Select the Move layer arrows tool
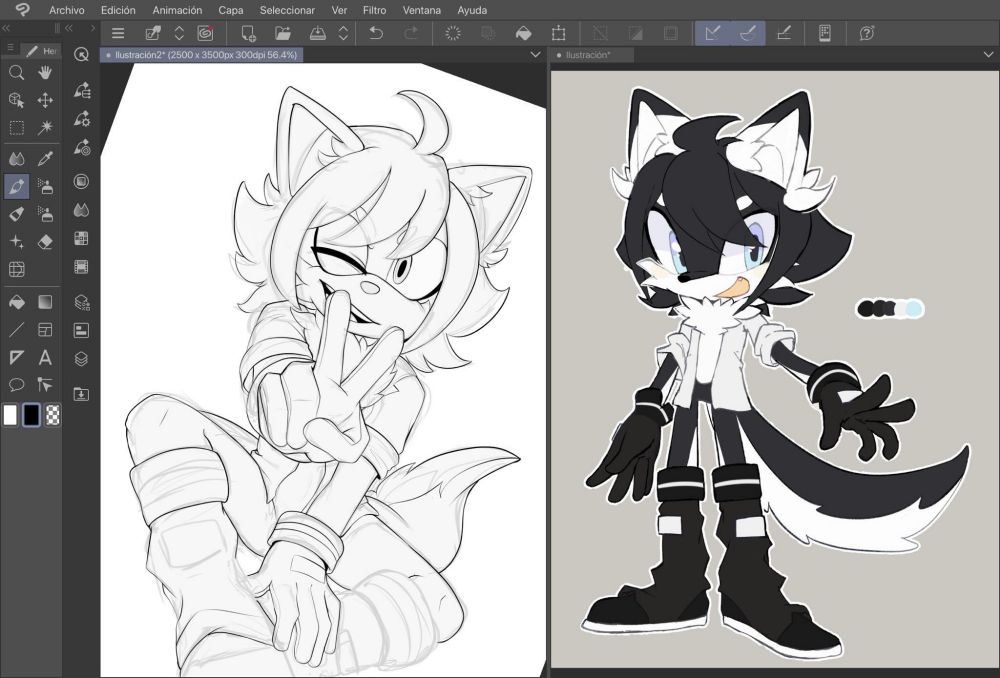The image size is (1000, 678). pos(45,100)
